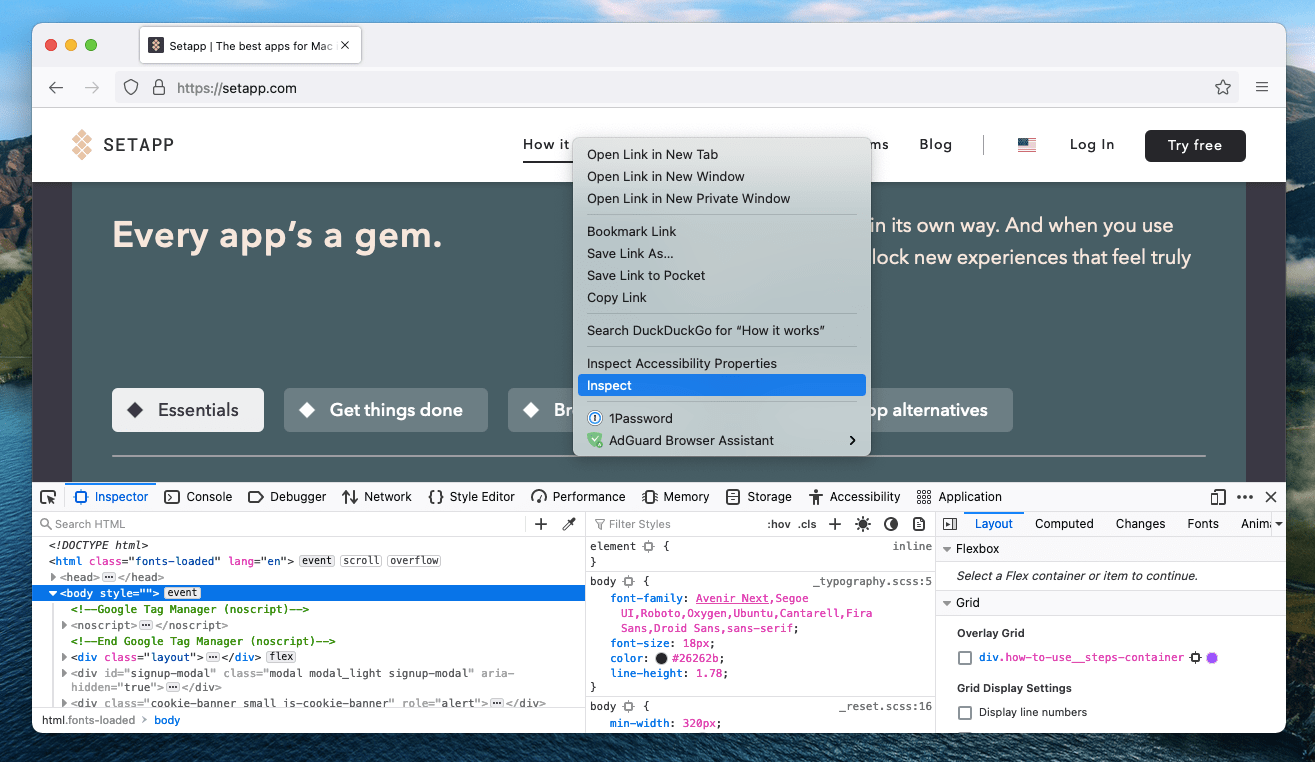Switch to the Changes tab
1315x762 pixels.
point(1140,524)
